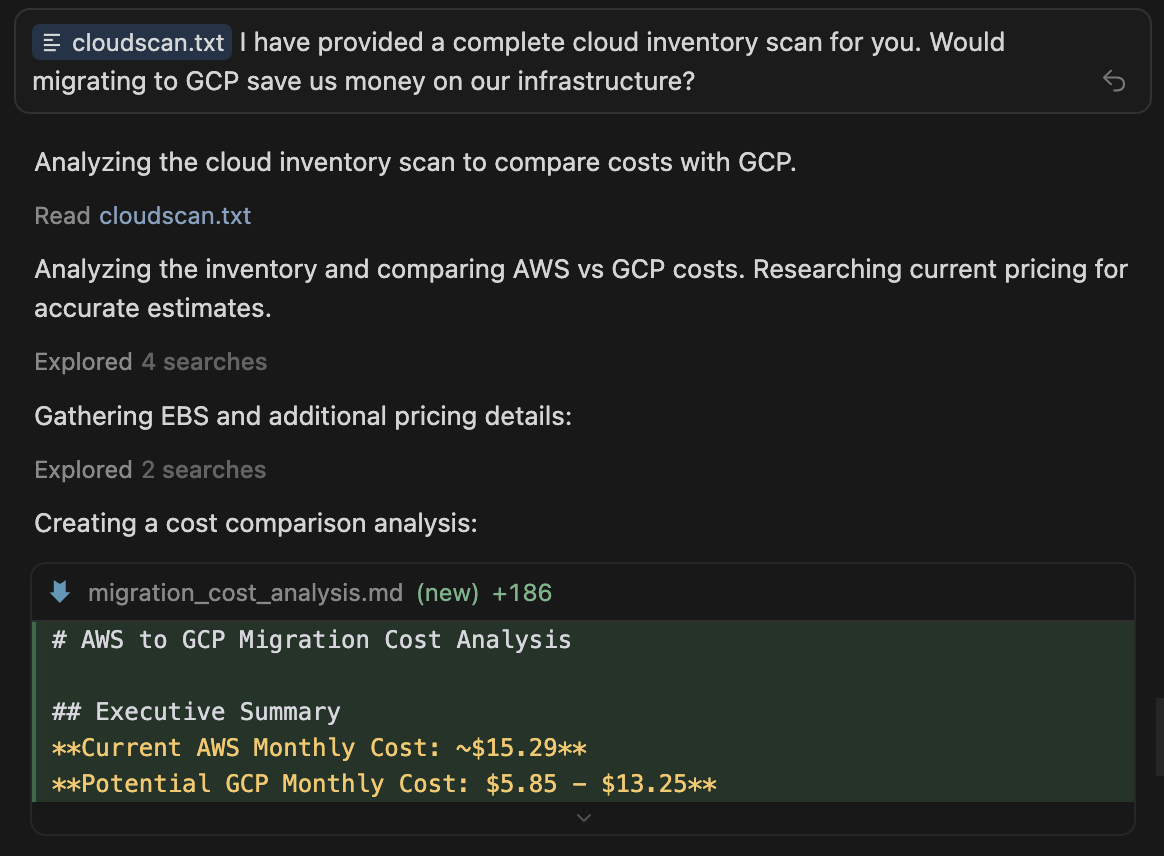Click the user prompt message text
Viewport: 1164px width, 856px height.
click(518, 62)
